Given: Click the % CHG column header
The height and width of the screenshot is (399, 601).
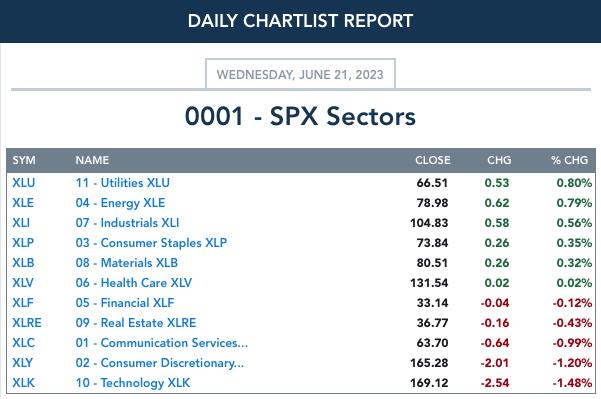Looking at the screenshot, I should coord(569,160).
